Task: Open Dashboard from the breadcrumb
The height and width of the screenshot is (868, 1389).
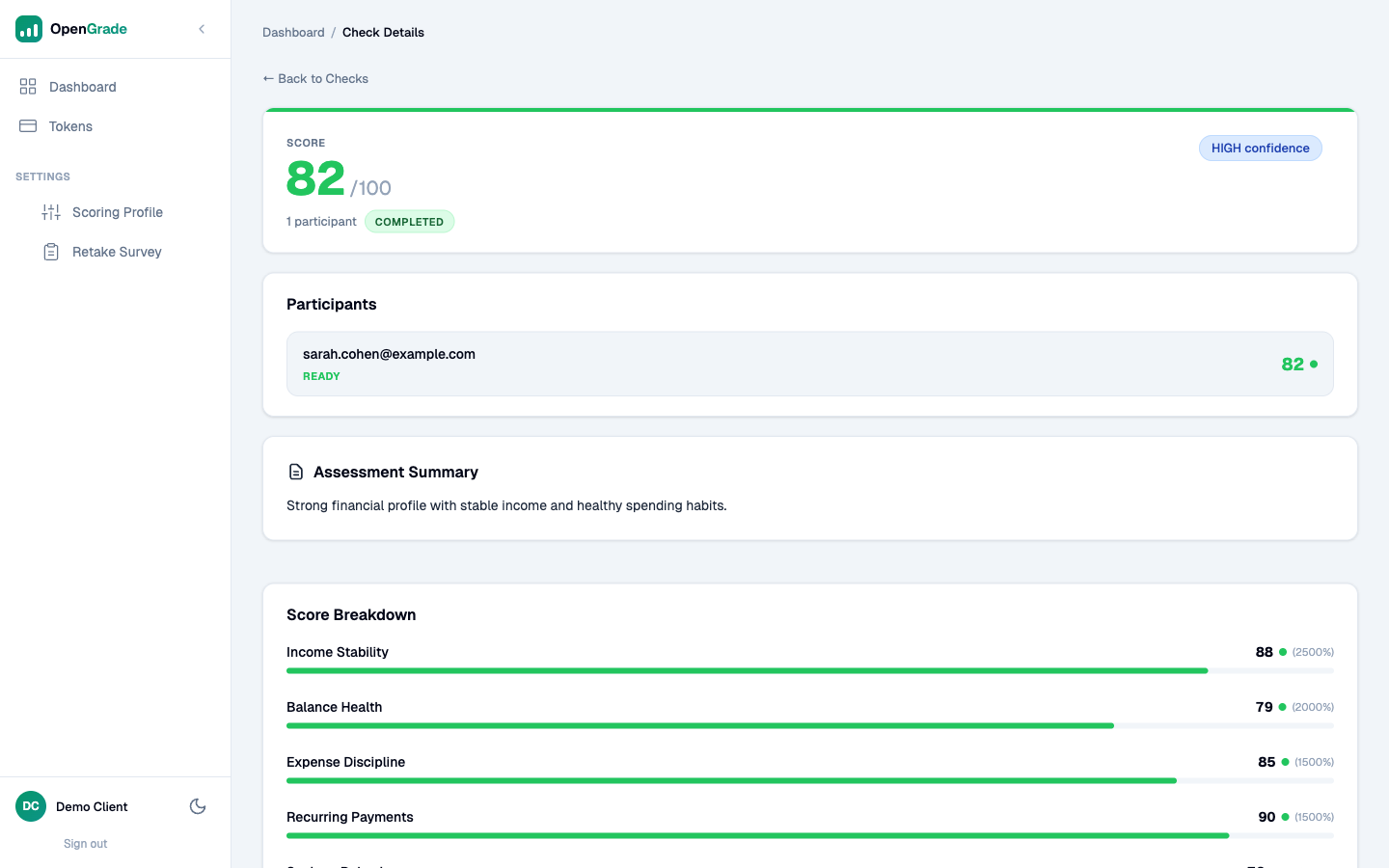Action: click(x=293, y=32)
